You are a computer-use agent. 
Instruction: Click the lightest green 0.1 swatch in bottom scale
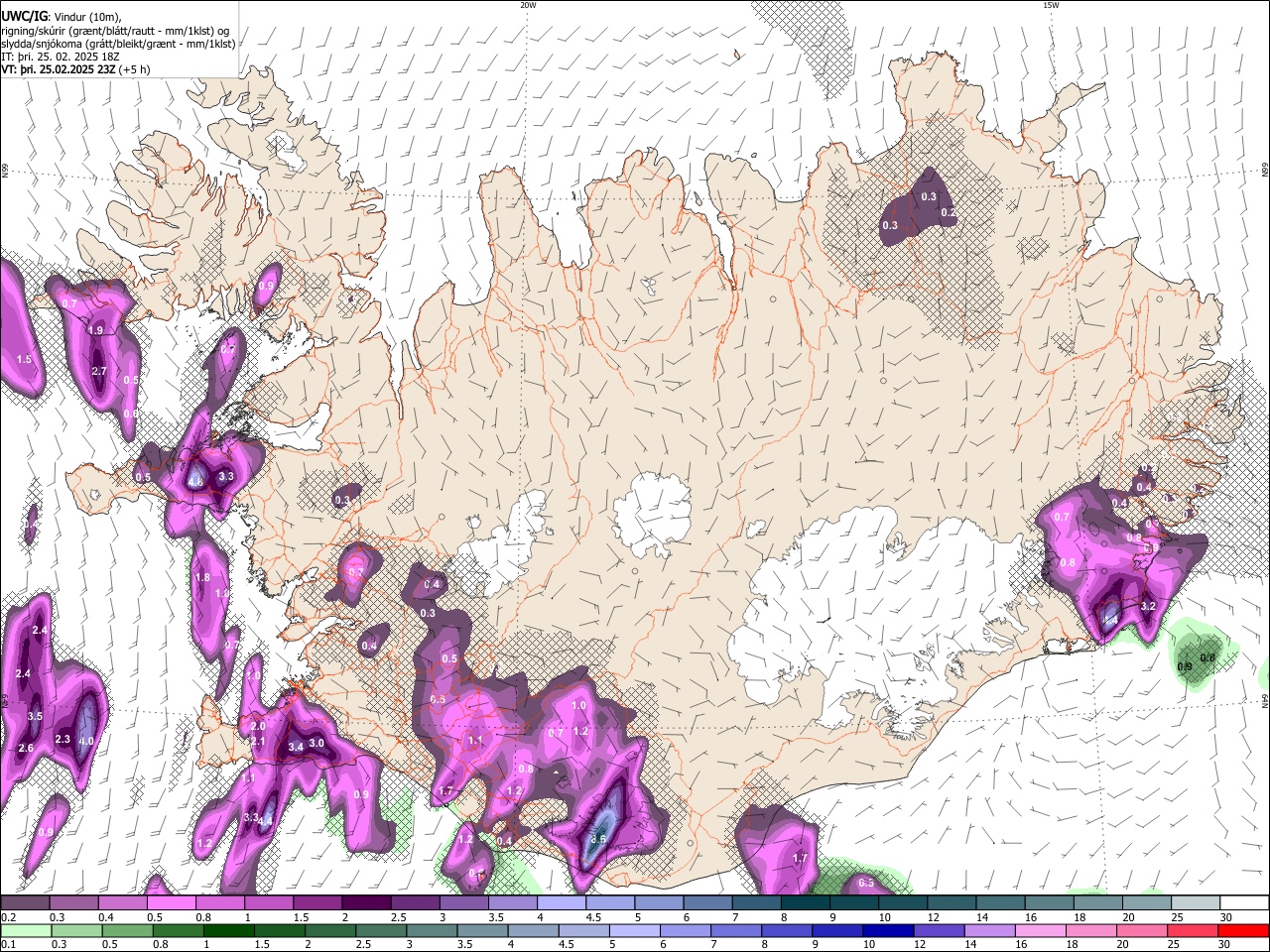click(25, 930)
